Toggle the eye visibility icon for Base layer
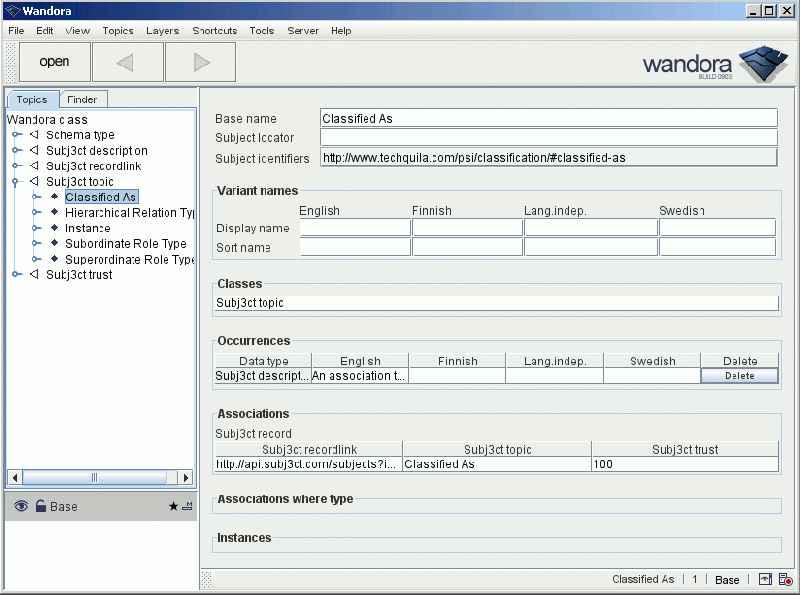Viewport: 800px width, 595px height. [22, 506]
